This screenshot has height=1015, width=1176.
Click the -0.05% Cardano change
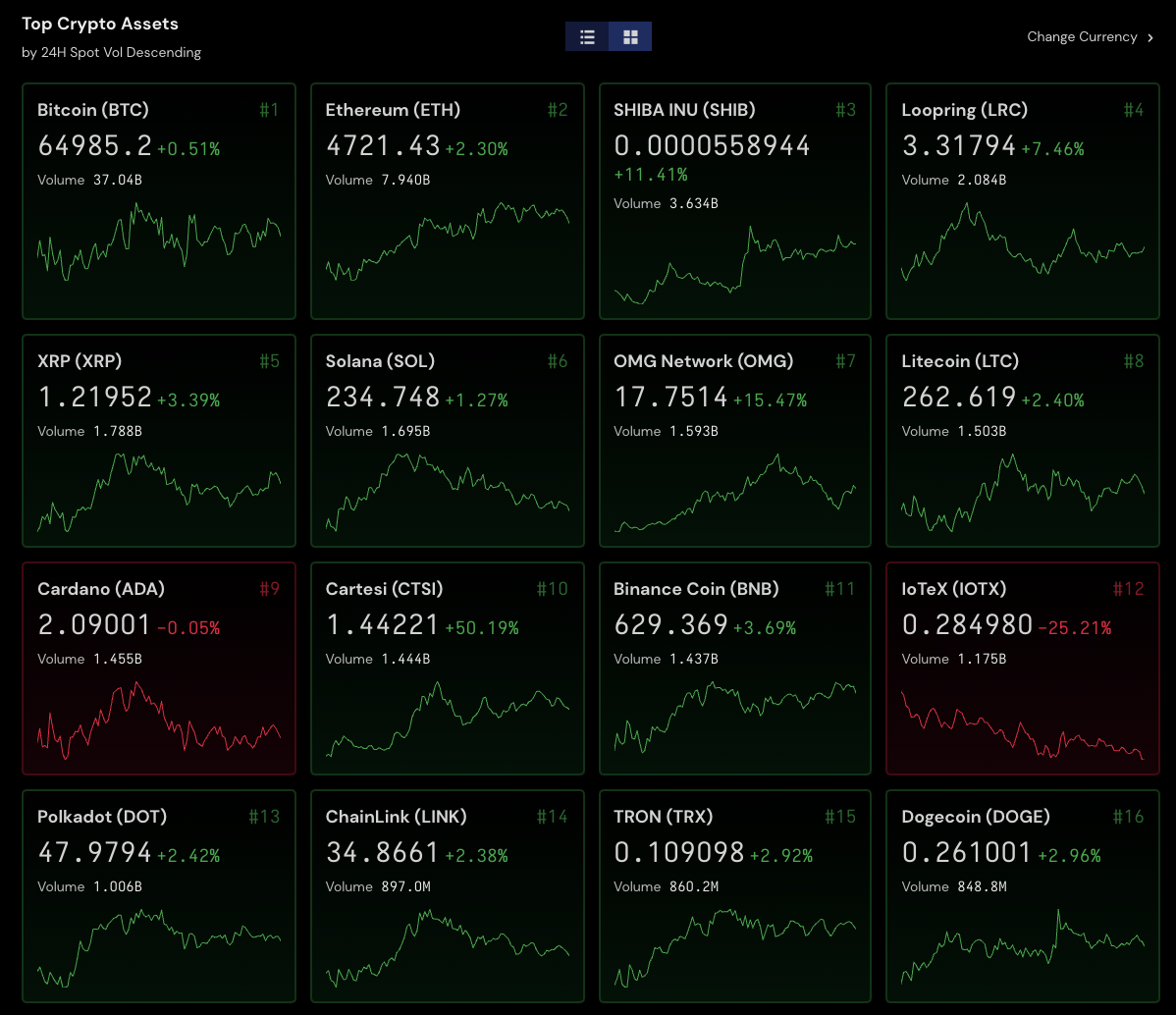tap(189, 628)
